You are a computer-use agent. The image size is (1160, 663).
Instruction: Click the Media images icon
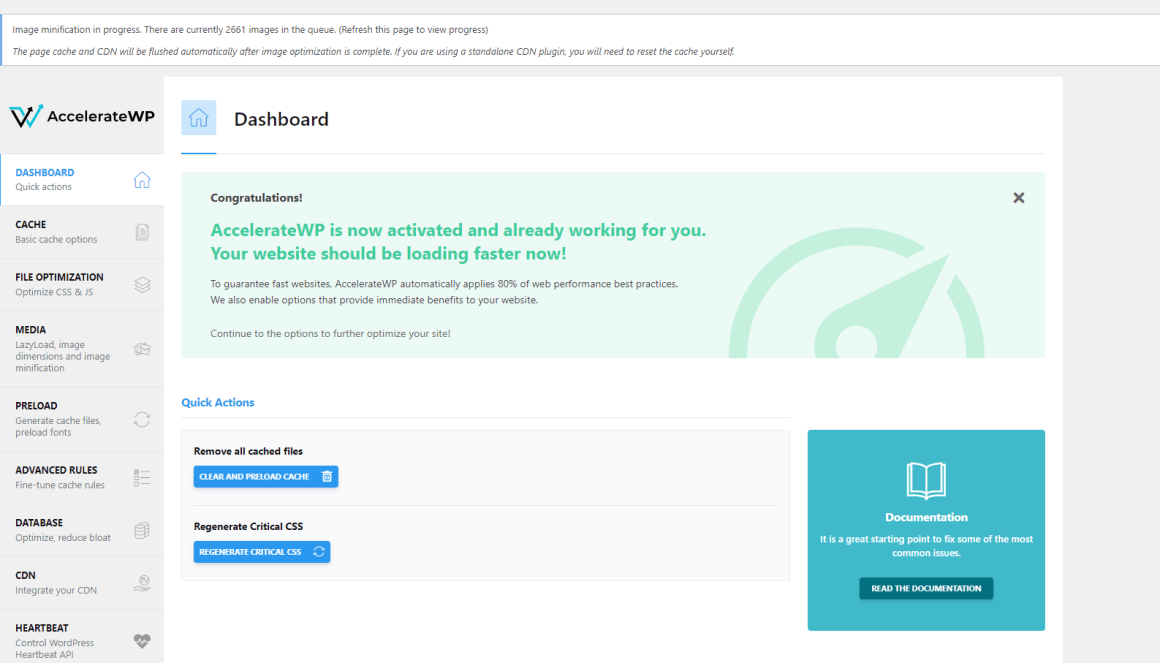142,349
